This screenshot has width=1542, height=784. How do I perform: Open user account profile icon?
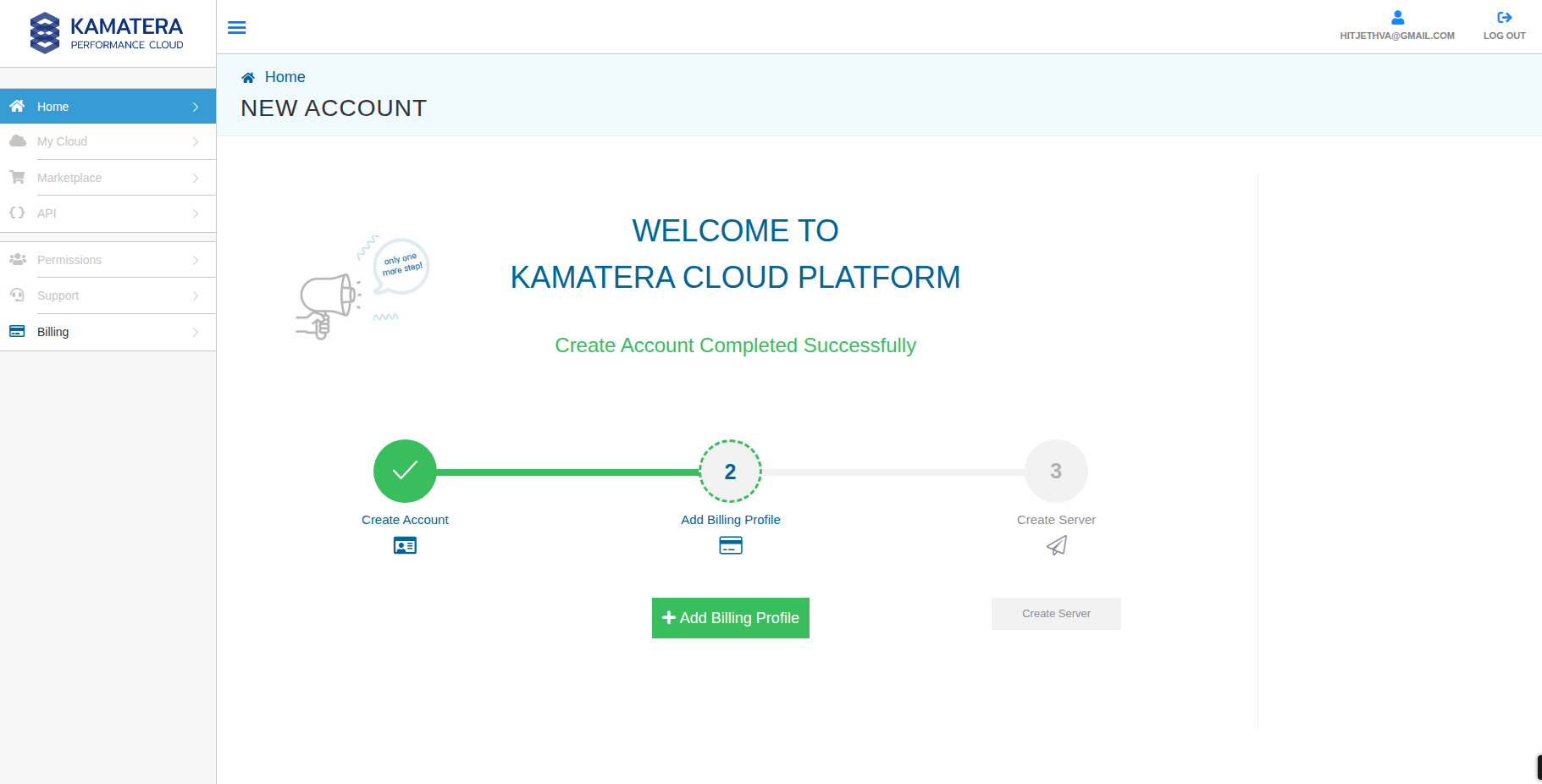[1397, 17]
